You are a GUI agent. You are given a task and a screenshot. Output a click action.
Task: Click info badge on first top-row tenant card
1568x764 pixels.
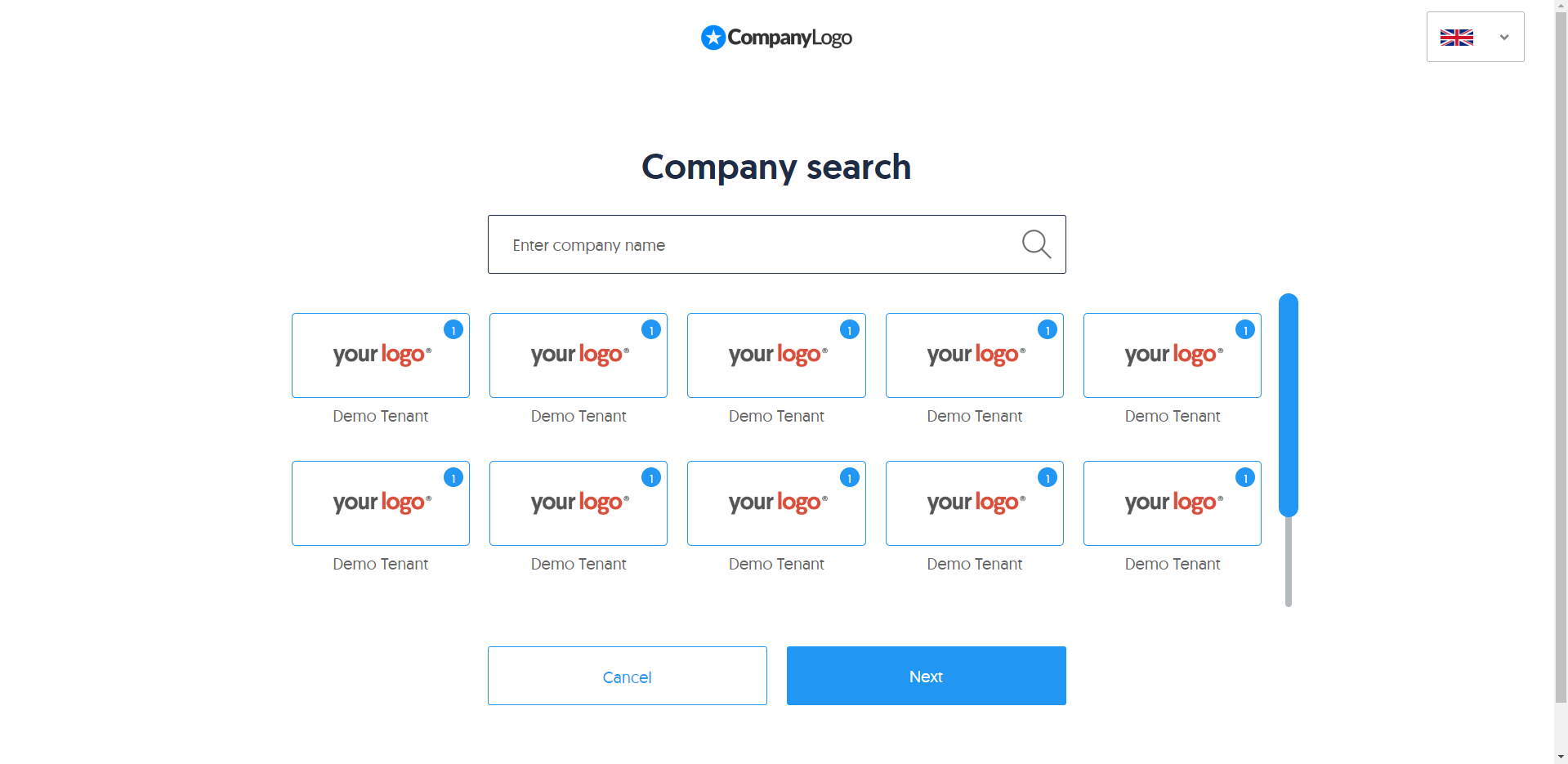[453, 329]
